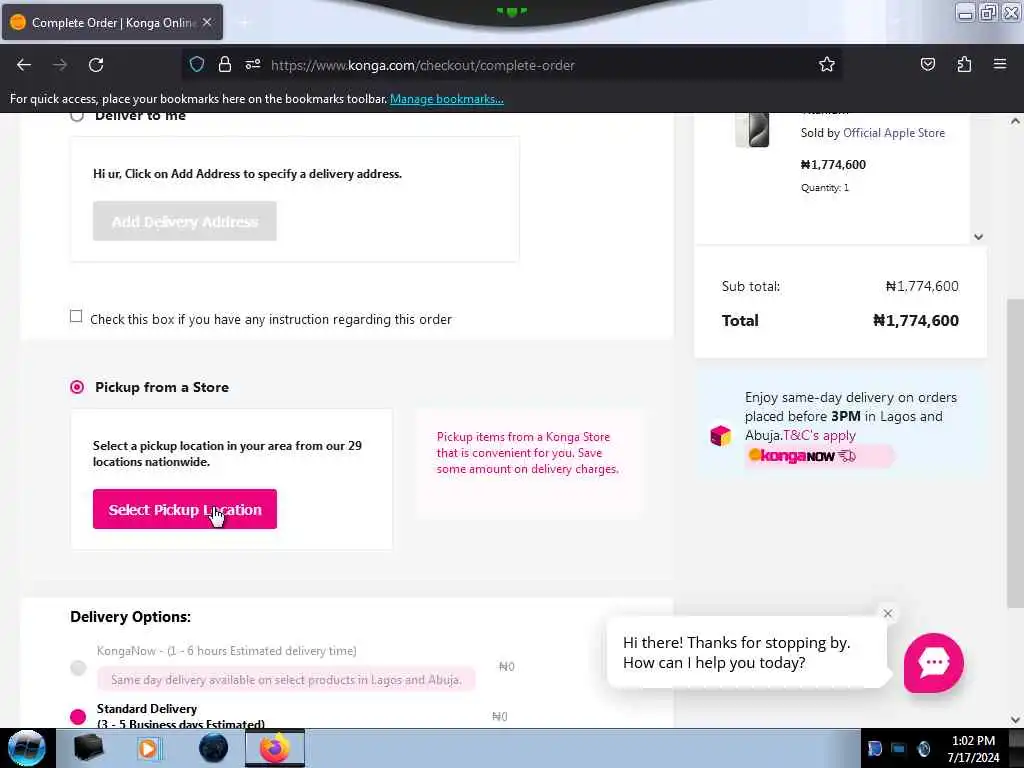Open the Manage bookmarks link

tap(447, 99)
